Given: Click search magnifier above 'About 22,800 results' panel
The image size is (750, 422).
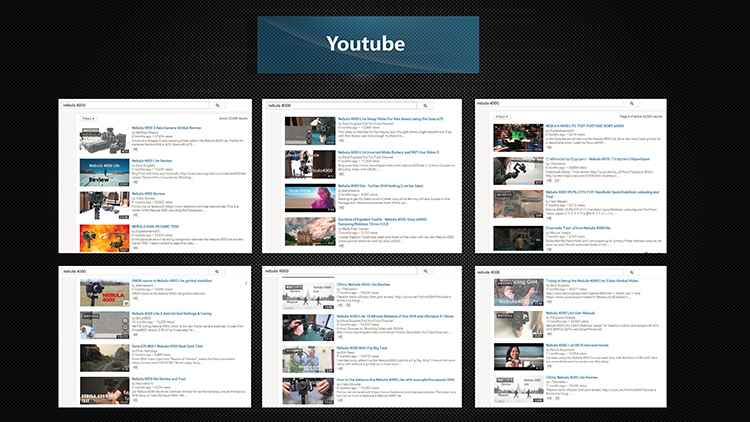Looking at the screenshot, I should coord(217,105).
